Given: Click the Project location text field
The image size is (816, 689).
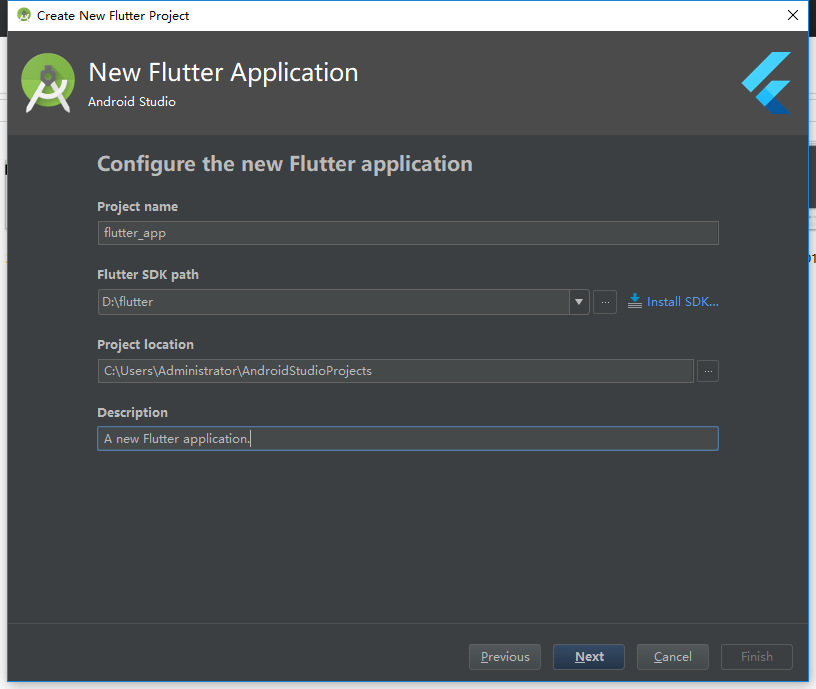Looking at the screenshot, I should [x=396, y=371].
